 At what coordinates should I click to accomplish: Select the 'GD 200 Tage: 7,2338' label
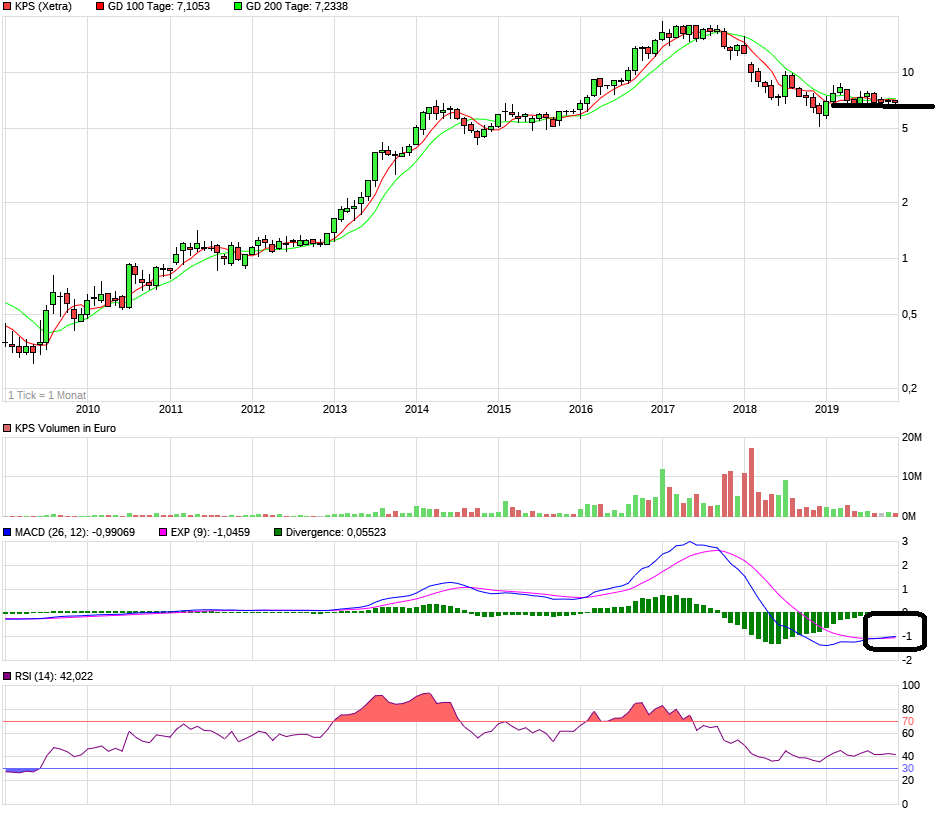297,7
